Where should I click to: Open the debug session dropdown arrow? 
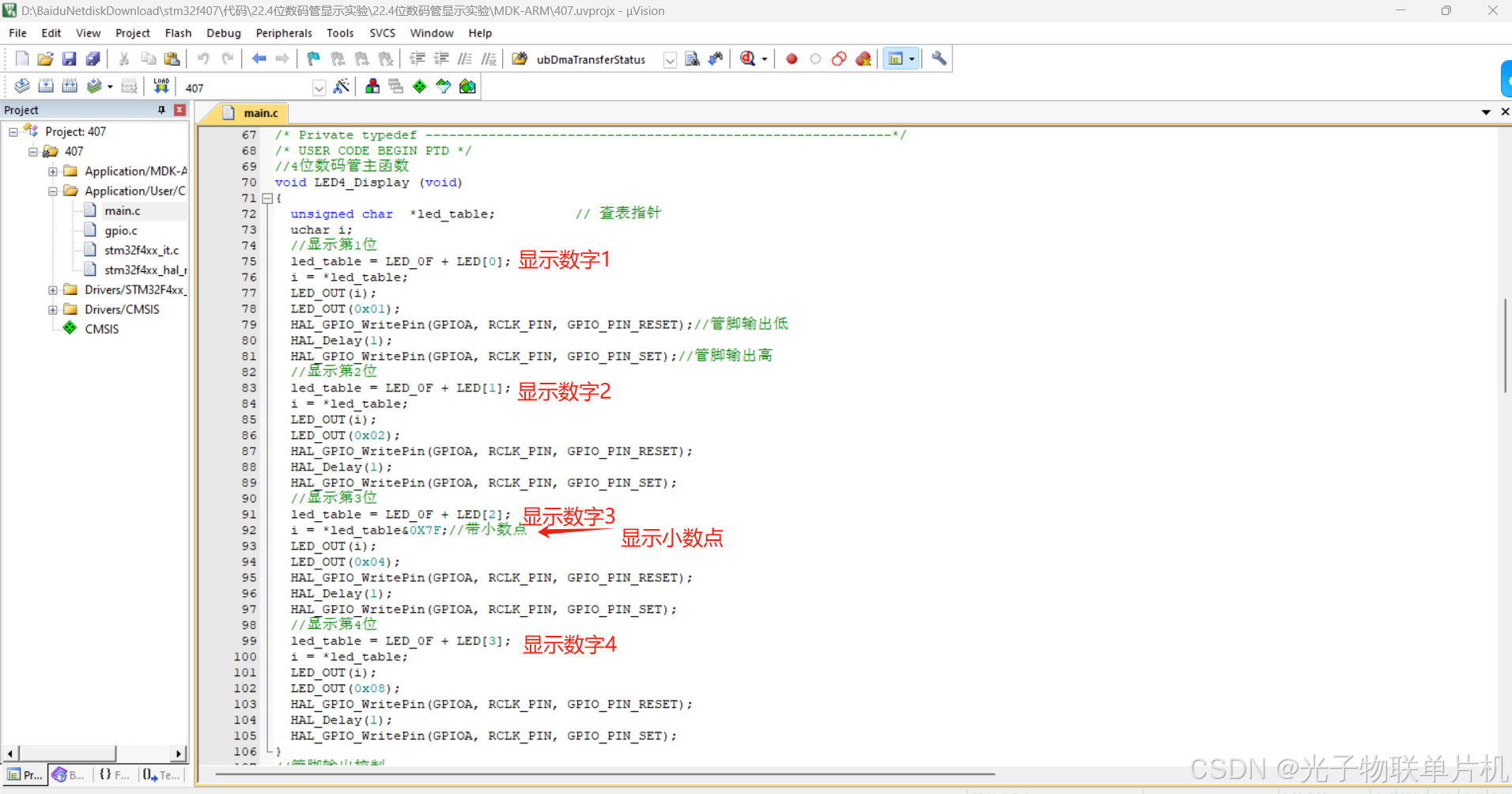[764, 59]
